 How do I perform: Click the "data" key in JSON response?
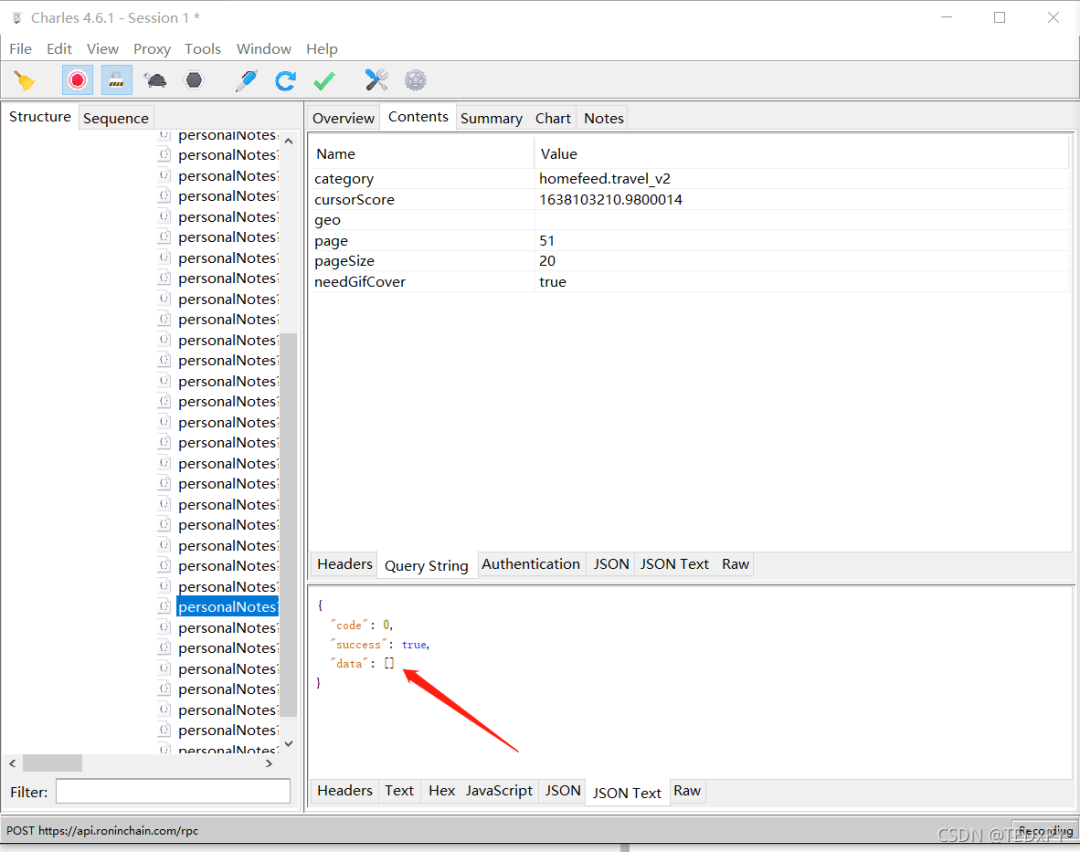[349, 663]
